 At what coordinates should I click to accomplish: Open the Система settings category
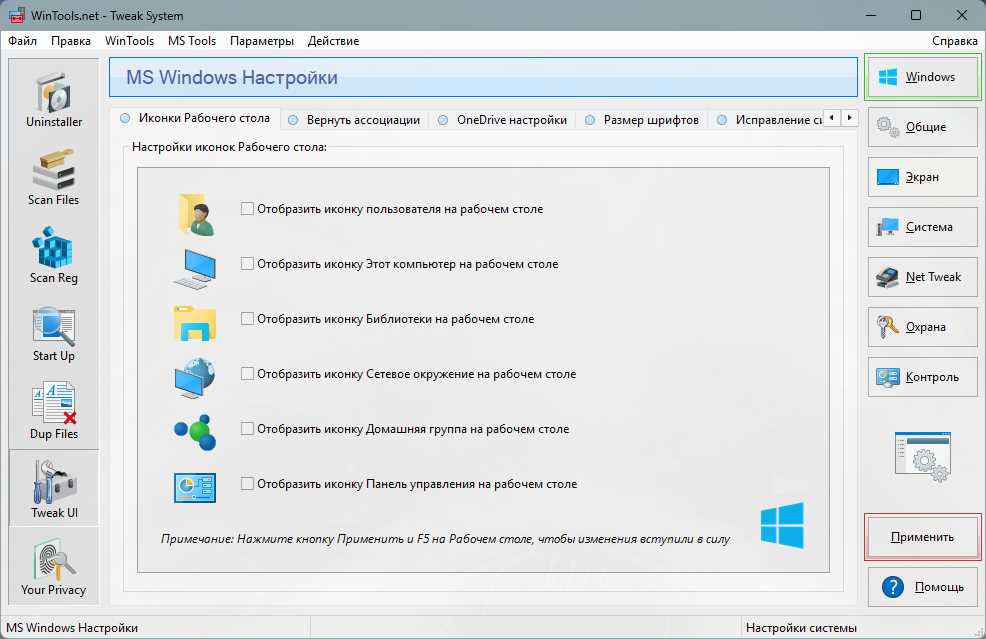coord(922,227)
